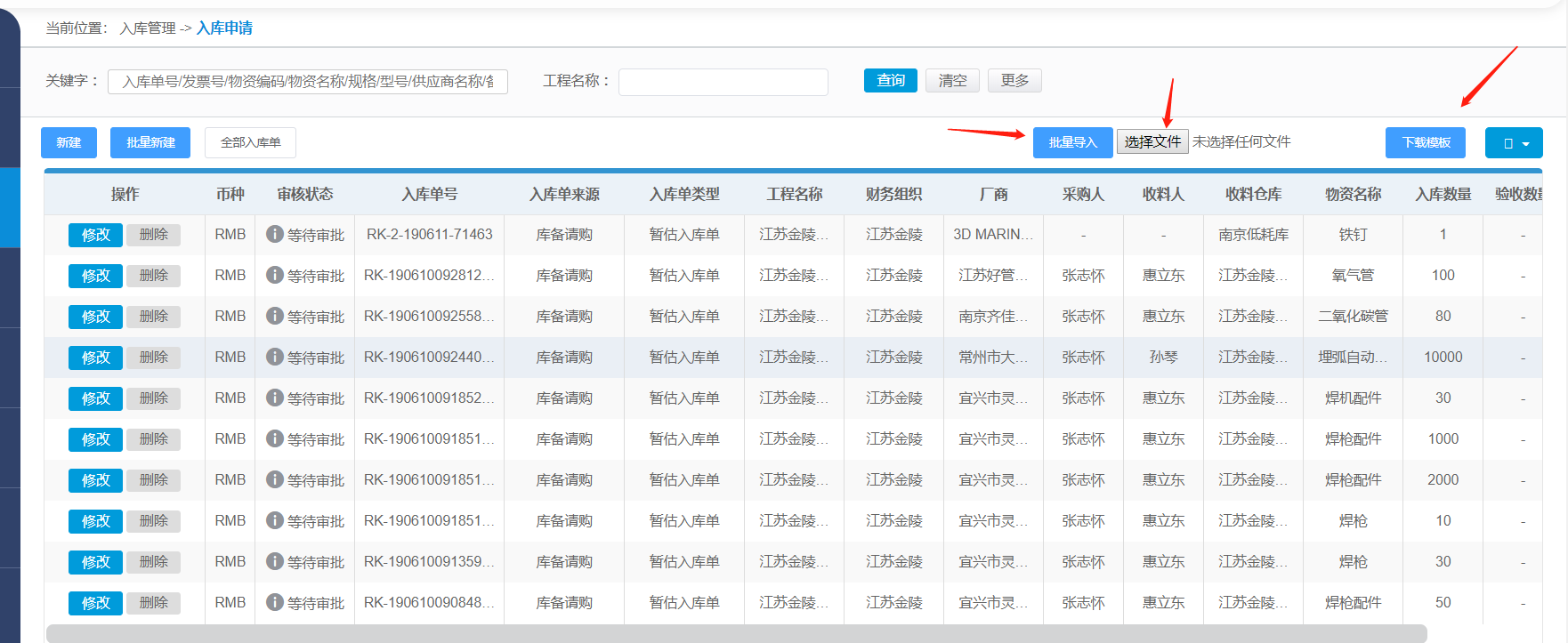Click info icon in row with quantity 2000
The image size is (1568, 643).
pyautogui.click(x=275, y=479)
